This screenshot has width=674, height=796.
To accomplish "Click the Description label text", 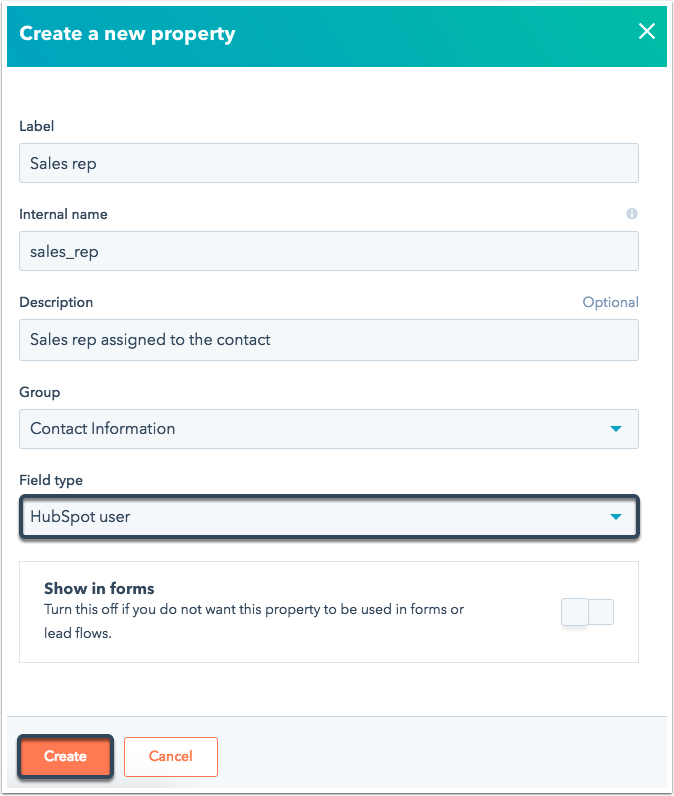I will (x=56, y=303).
